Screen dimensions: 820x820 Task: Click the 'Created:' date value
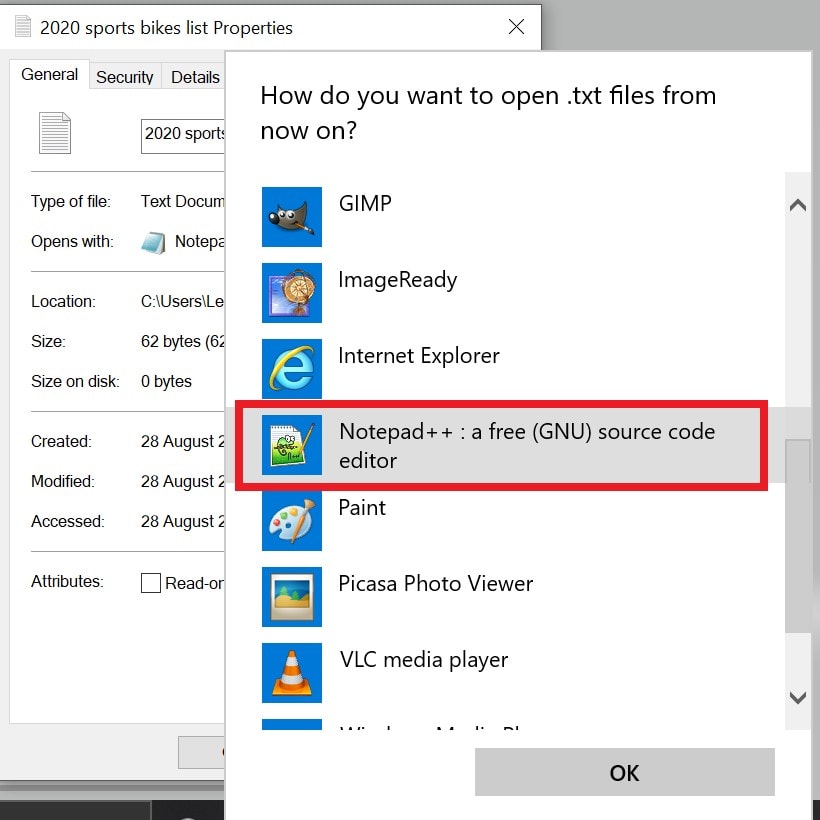[x=183, y=441]
